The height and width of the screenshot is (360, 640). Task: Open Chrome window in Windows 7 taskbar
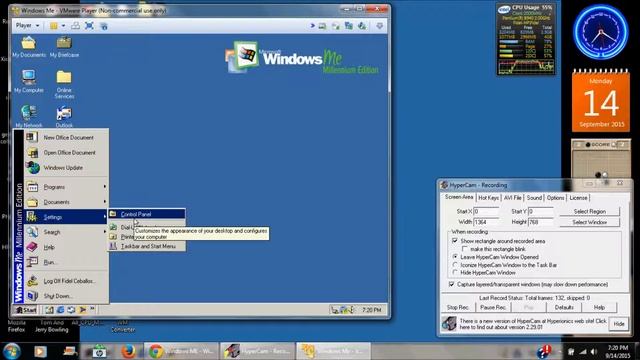(181, 351)
